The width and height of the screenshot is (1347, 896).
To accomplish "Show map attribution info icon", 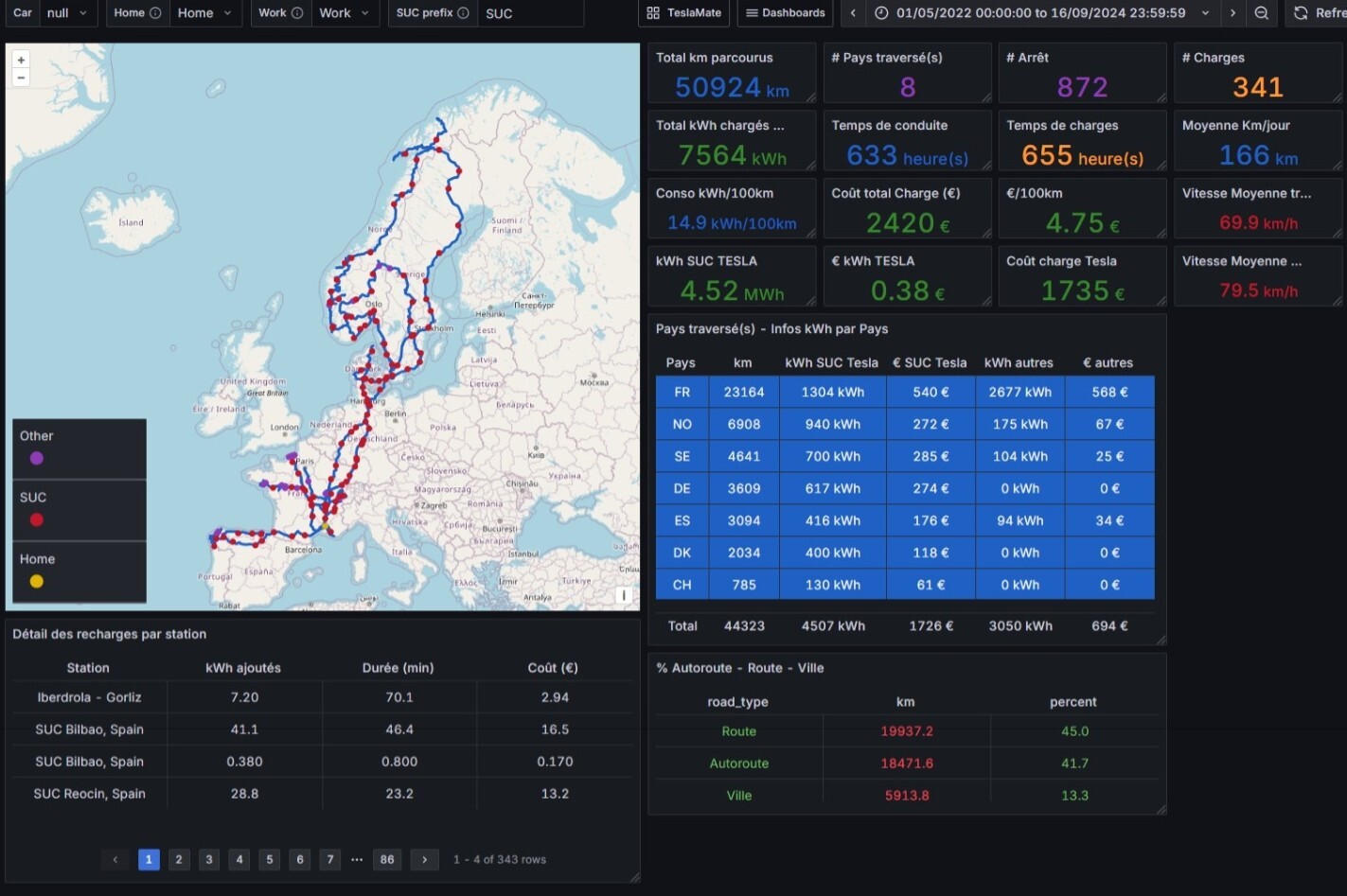I will pyautogui.click(x=623, y=595).
